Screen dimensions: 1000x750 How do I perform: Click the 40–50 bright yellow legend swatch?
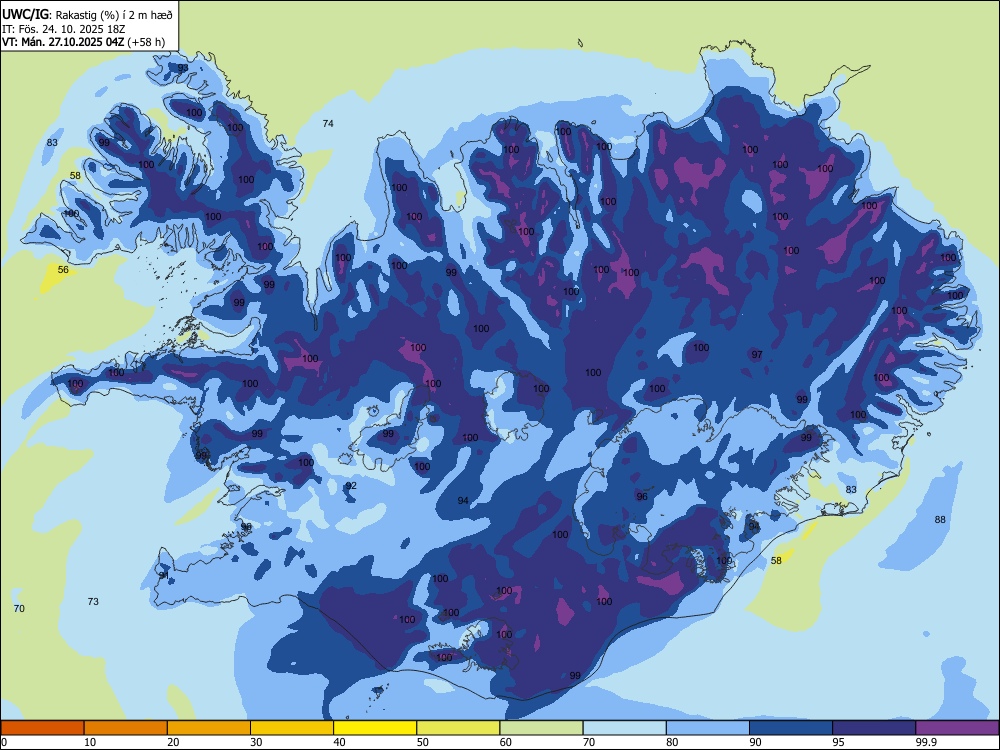pos(375,728)
